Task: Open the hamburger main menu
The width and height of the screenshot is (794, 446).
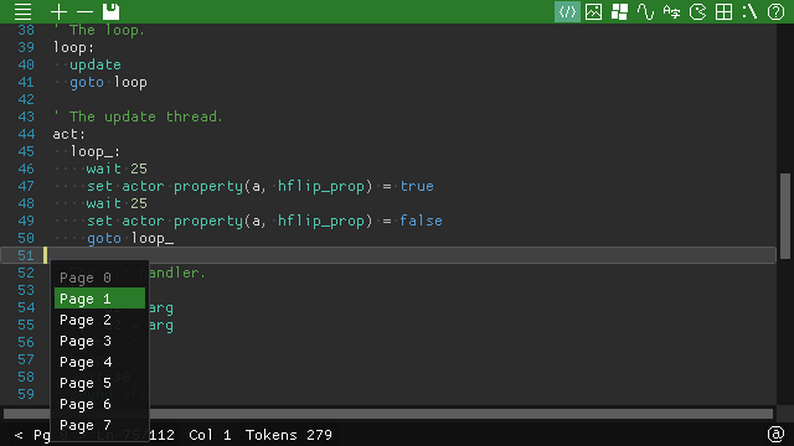Action: click(x=22, y=12)
